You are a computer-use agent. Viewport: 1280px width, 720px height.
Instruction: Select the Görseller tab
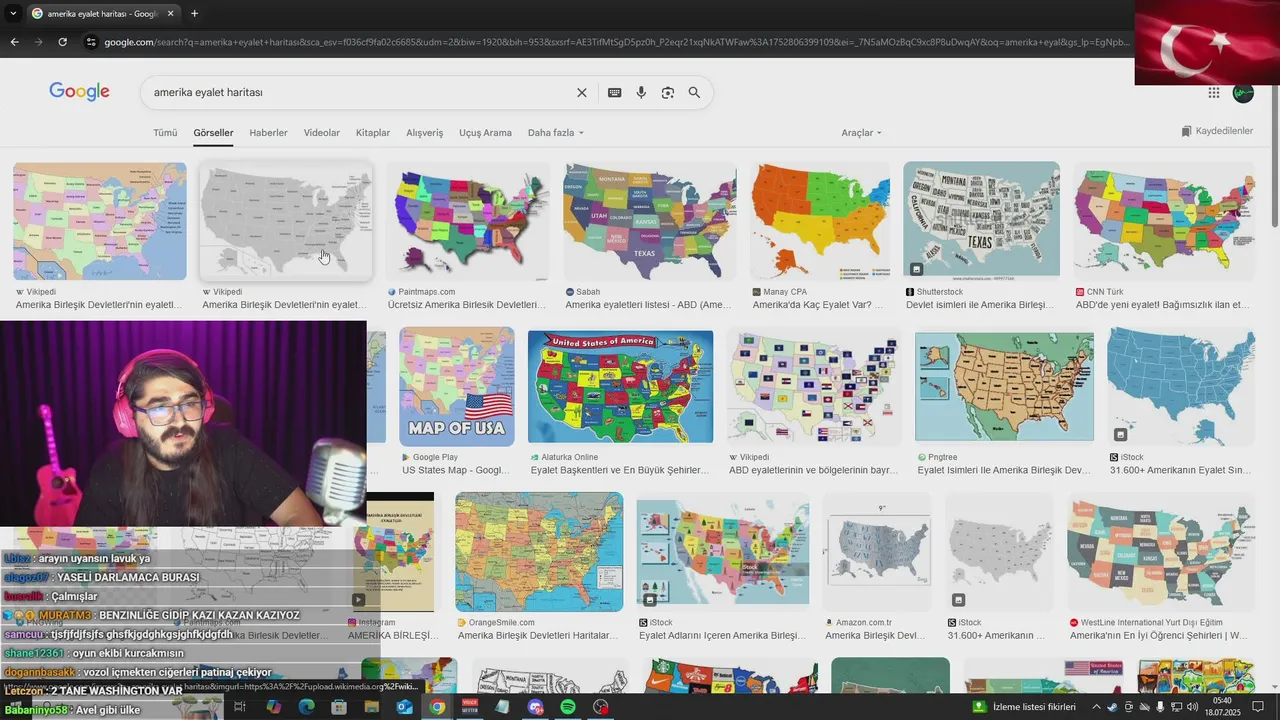click(213, 133)
